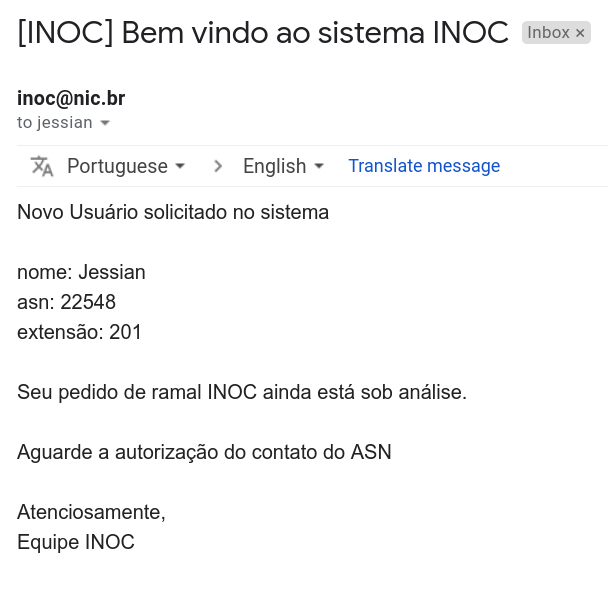Image resolution: width=608 pixels, height=595 pixels.
Task: Click the 'extensão: 201' line
Action: click(79, 332)
